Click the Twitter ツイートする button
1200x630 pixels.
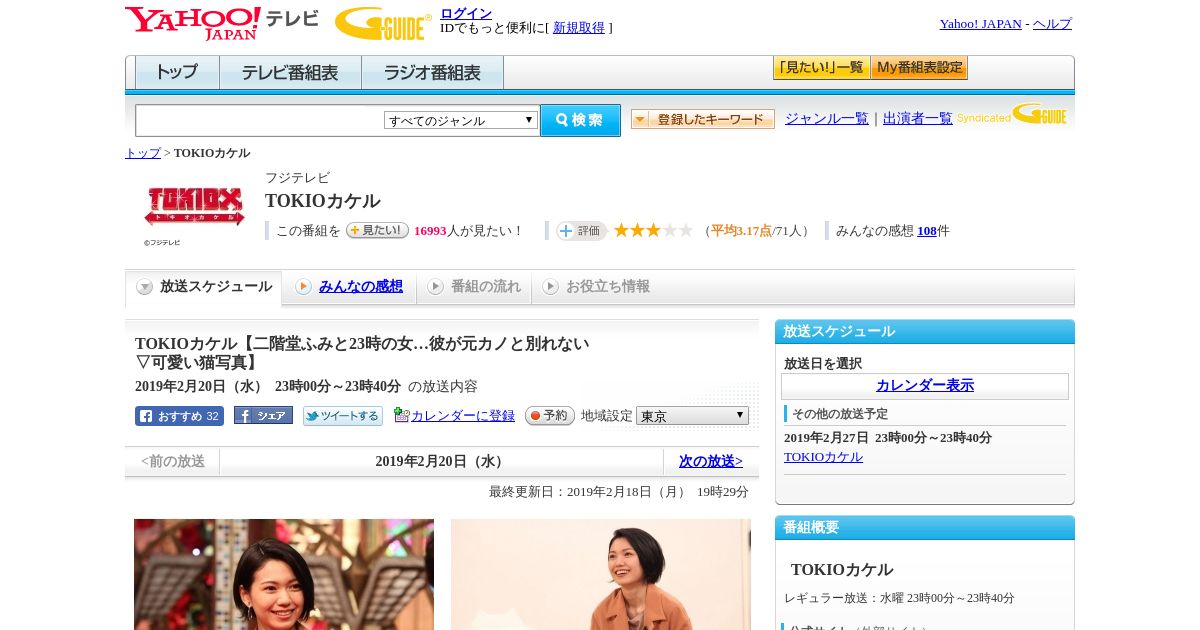pos(343,416)
